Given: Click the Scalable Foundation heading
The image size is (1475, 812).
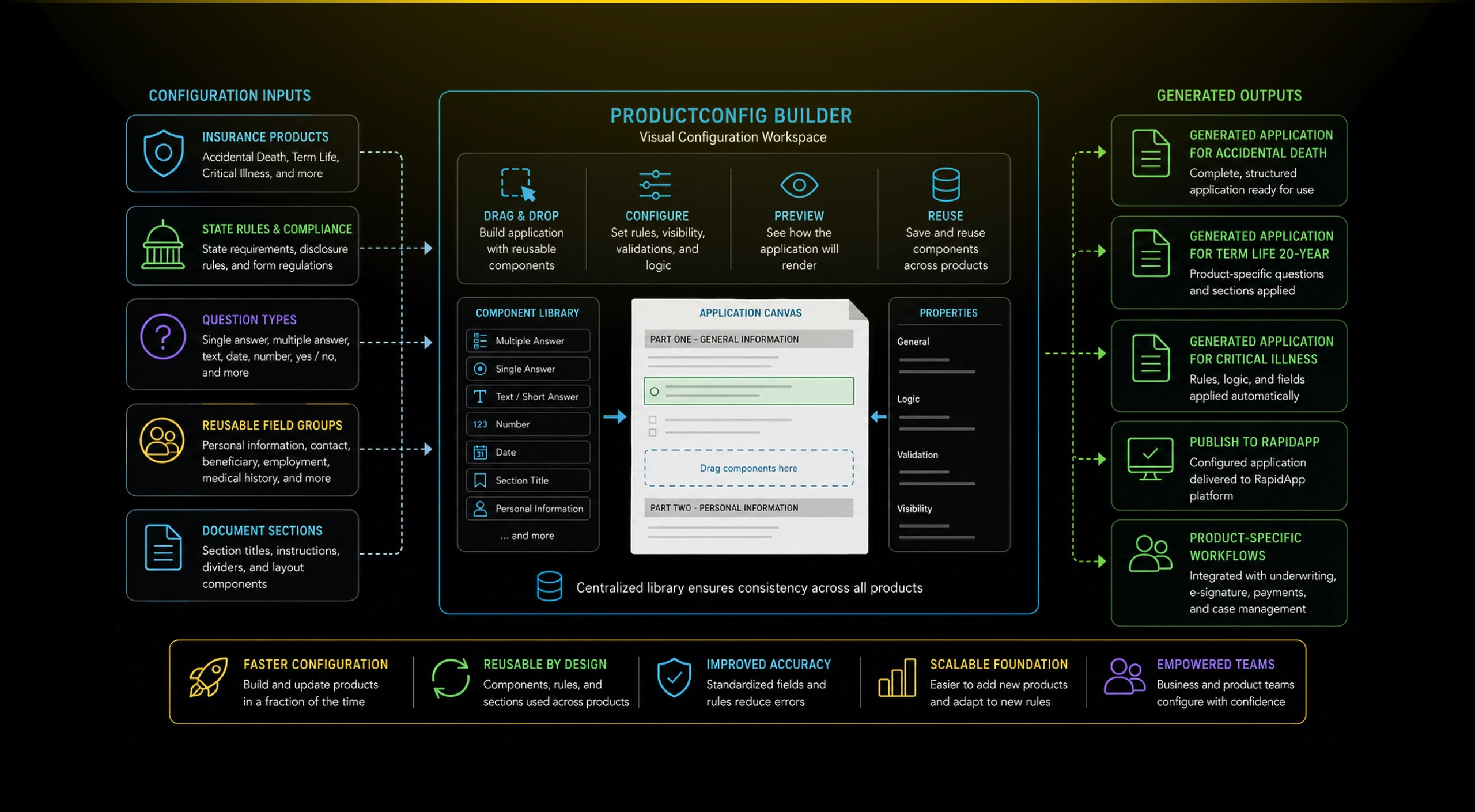Looking at the screenshot, I should pos(999,664).
